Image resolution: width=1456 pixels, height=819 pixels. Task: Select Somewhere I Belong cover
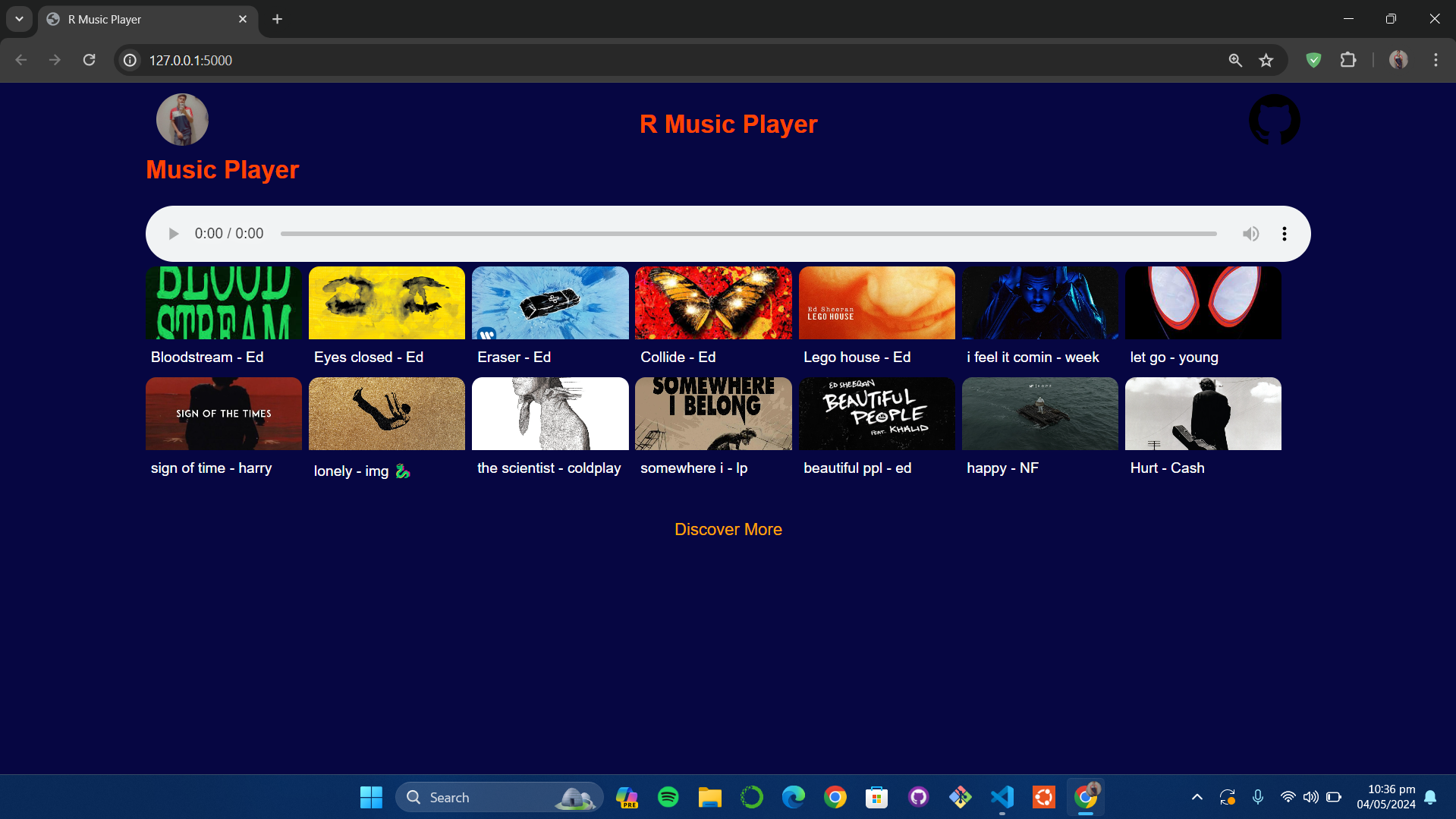pyautogui.click(x=713, y=414)
